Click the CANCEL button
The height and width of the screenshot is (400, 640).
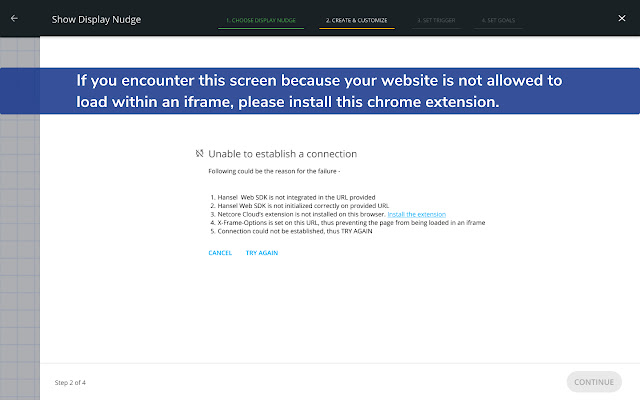(220, 253)
